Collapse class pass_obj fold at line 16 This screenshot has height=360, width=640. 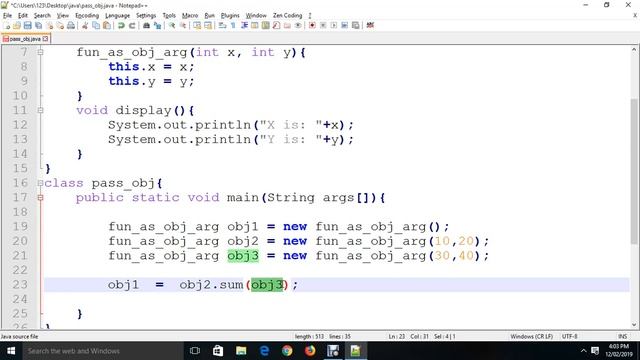point(40,183)
